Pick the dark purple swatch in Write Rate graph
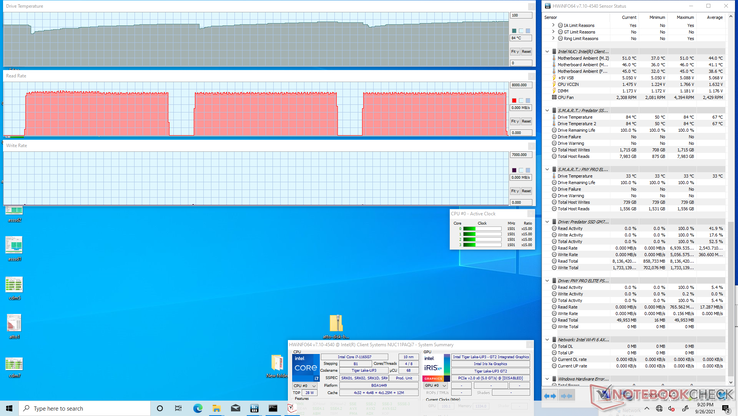Viewport: 738px width, 416px height. (x=514, y=170)
